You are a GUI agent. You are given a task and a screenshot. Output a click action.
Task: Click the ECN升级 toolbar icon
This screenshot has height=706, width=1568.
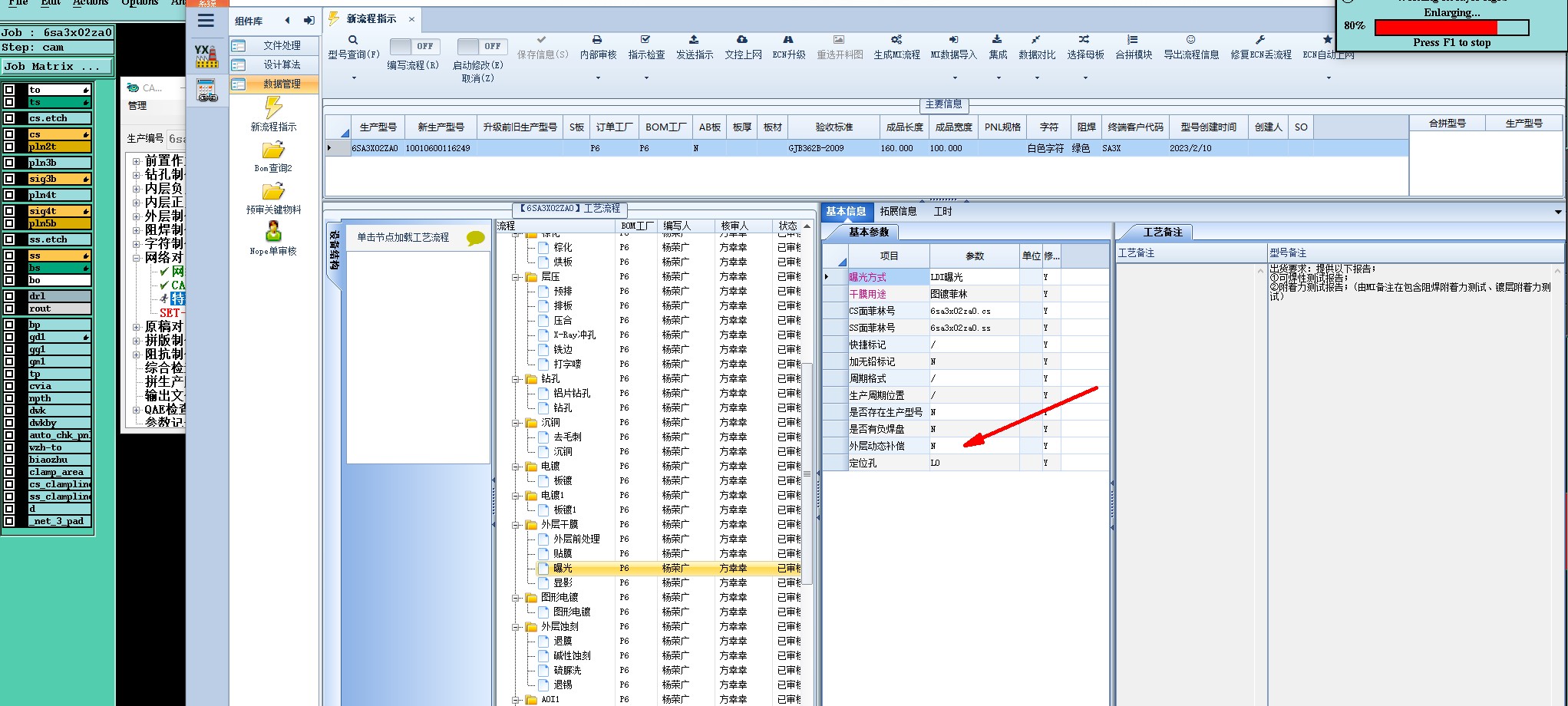pyautogui.click(x=788, y=39)
